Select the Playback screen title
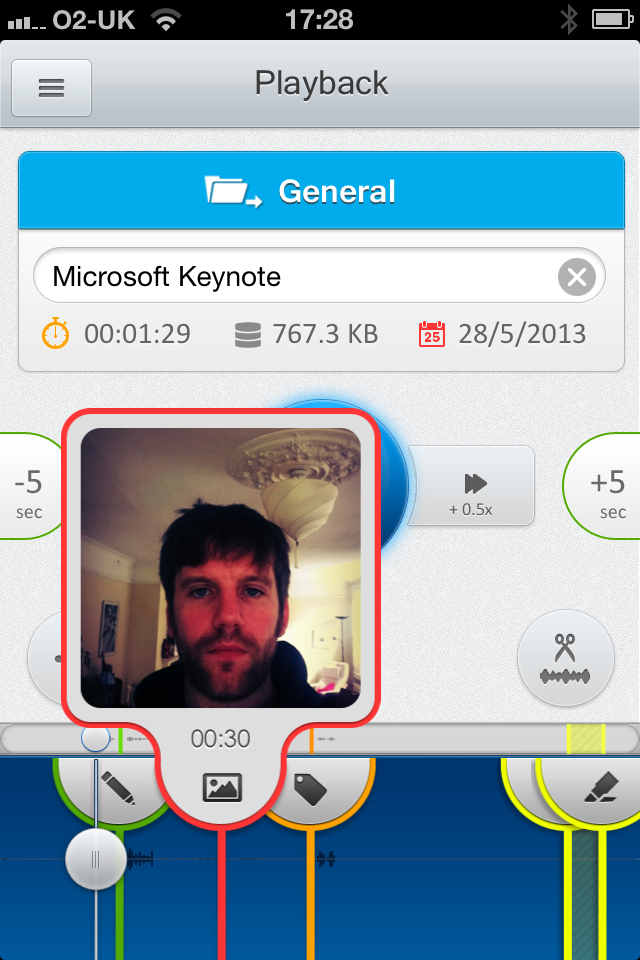The image size is (640, 960). point(320,84)
